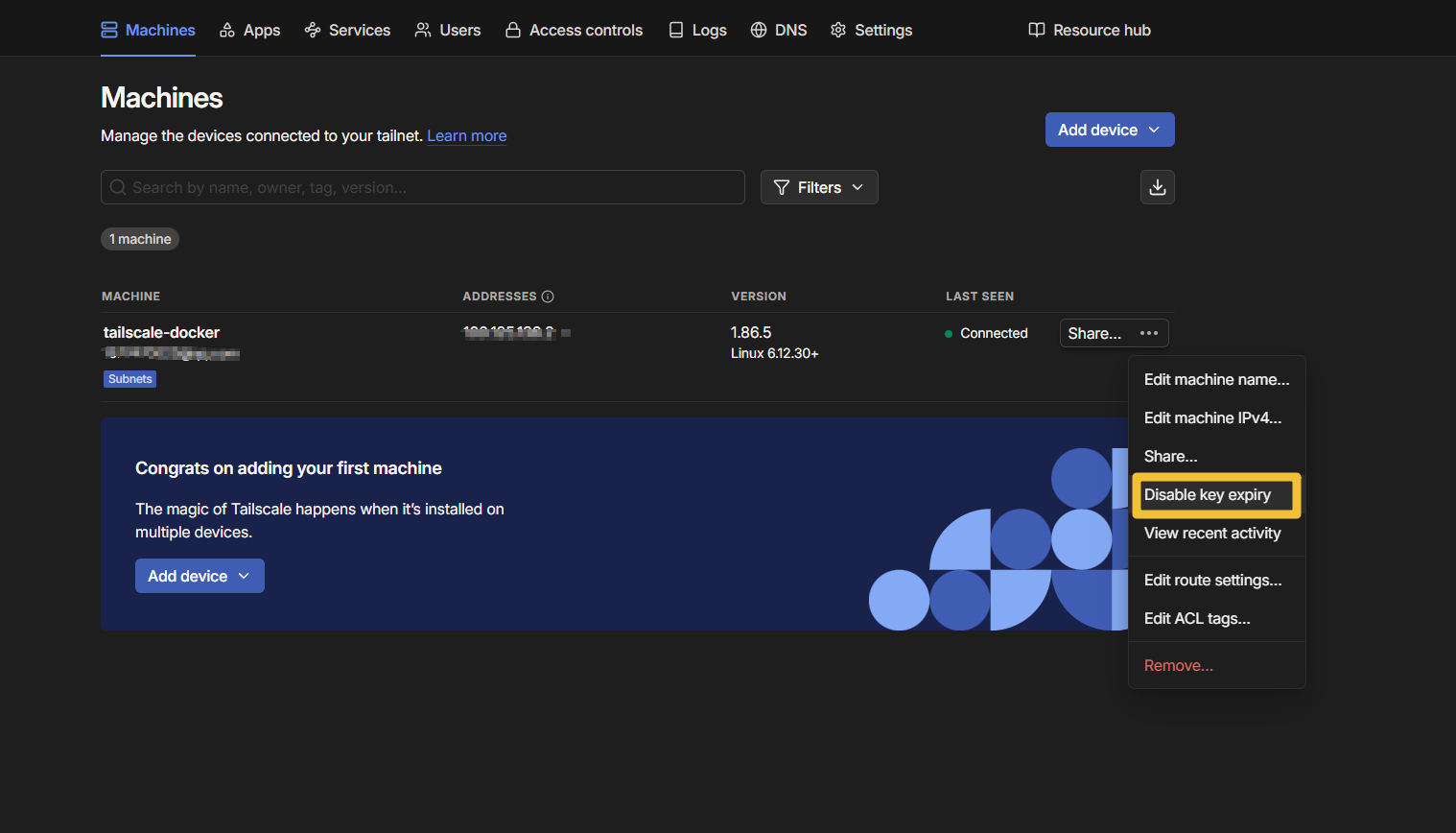Focus the machine search input field

click(423, 187)
